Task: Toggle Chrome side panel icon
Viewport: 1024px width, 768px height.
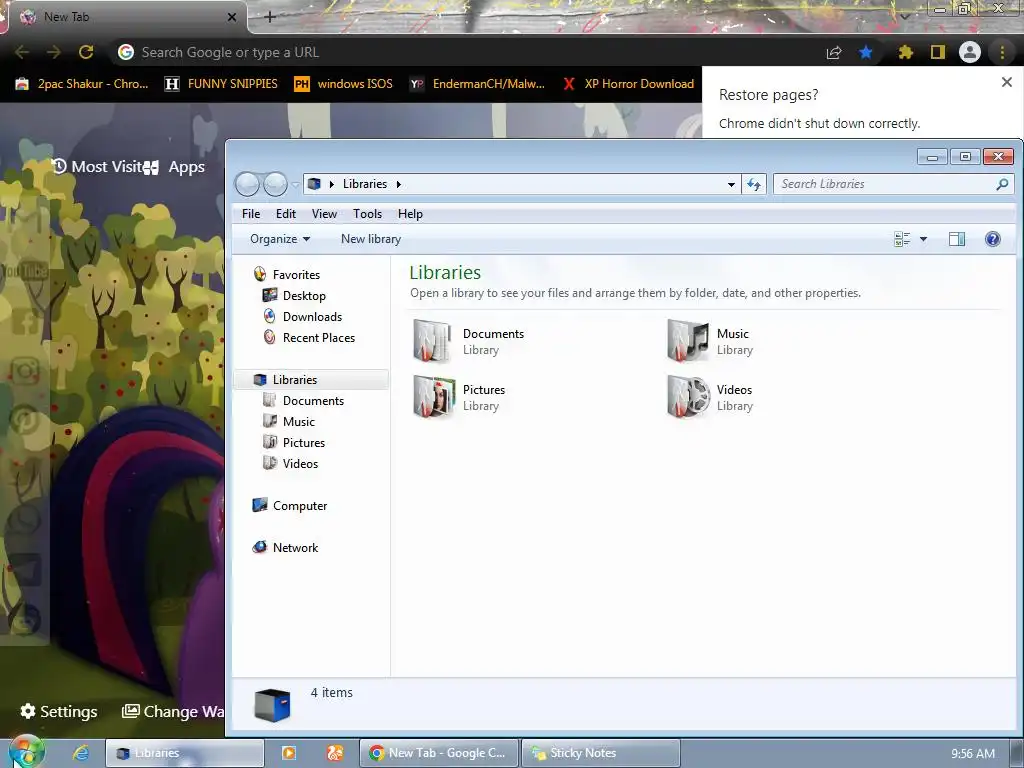Action: [x=938, y=52]
